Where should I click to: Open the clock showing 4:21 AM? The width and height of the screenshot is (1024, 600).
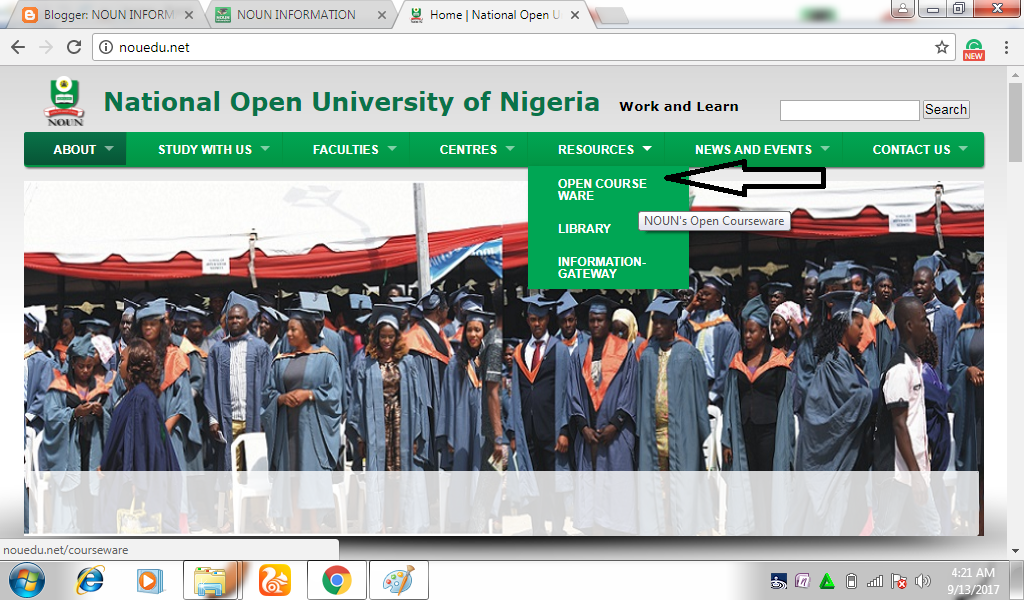pos(973,580)
